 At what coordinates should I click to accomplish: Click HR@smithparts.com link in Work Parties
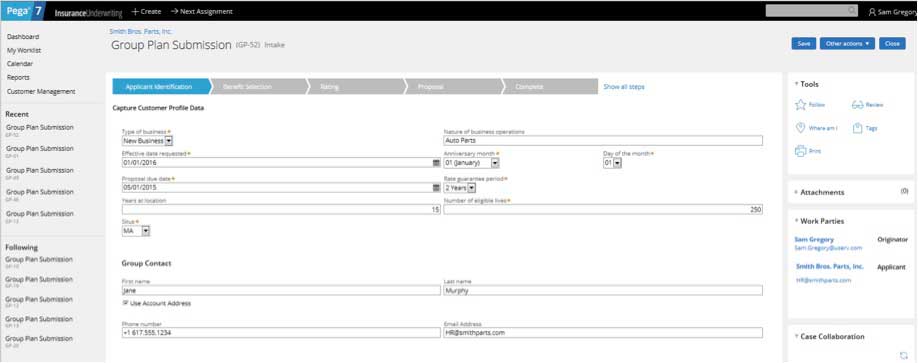823,280
